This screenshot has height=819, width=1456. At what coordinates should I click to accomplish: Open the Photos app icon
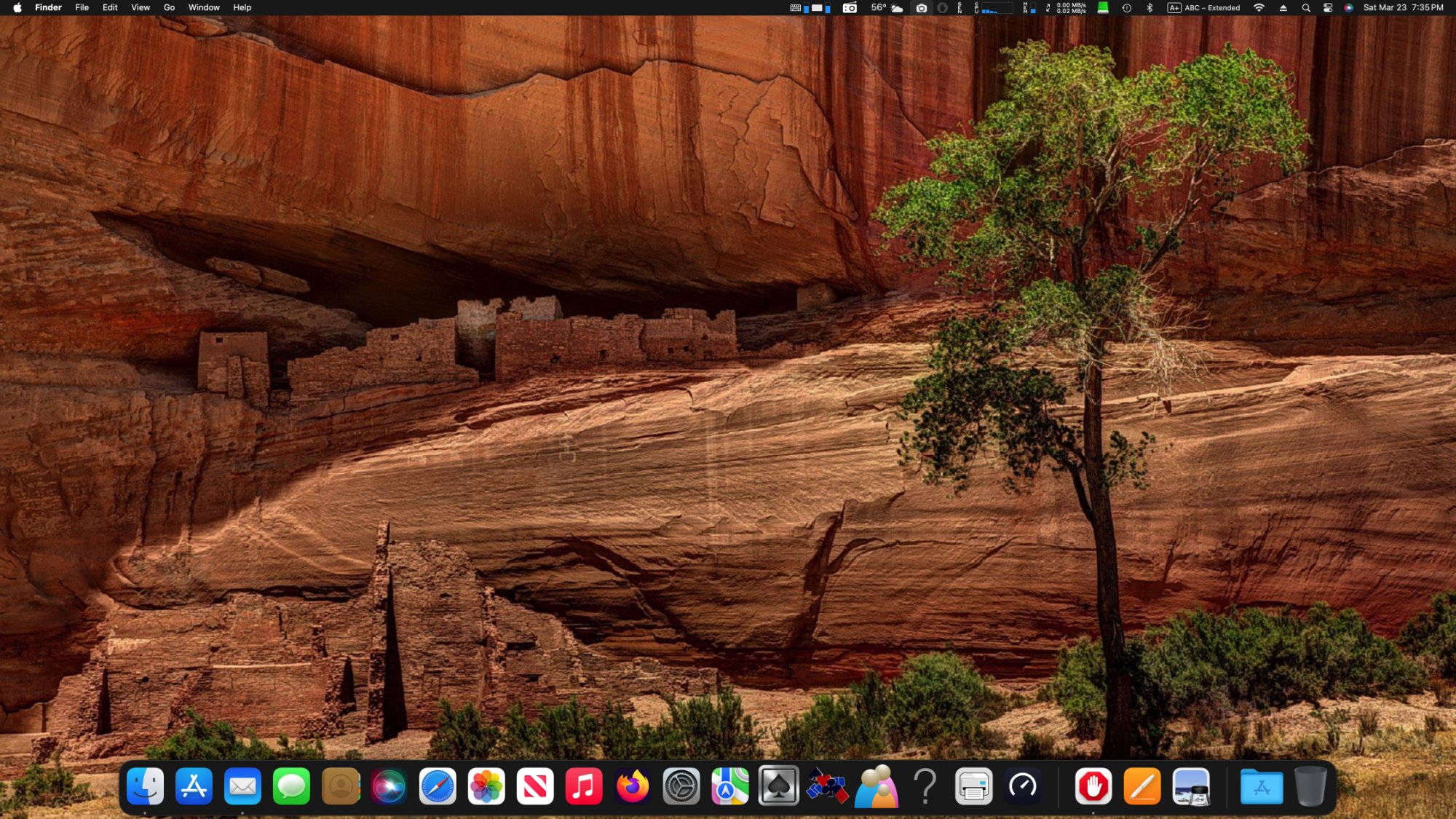point(486,786)
